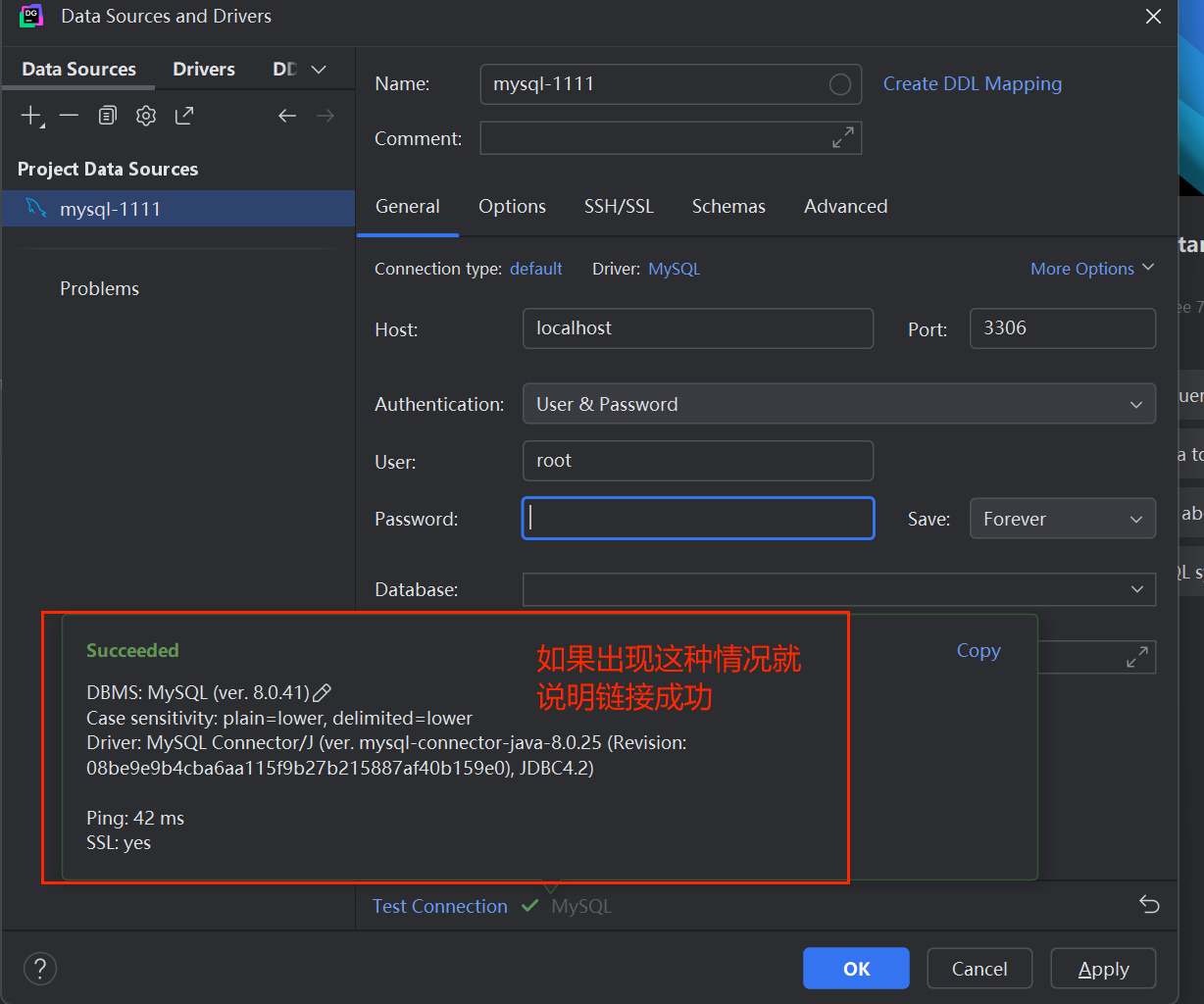Close the Data Sources and Drivers dialog
1204x1004 pixels.
1154,17
